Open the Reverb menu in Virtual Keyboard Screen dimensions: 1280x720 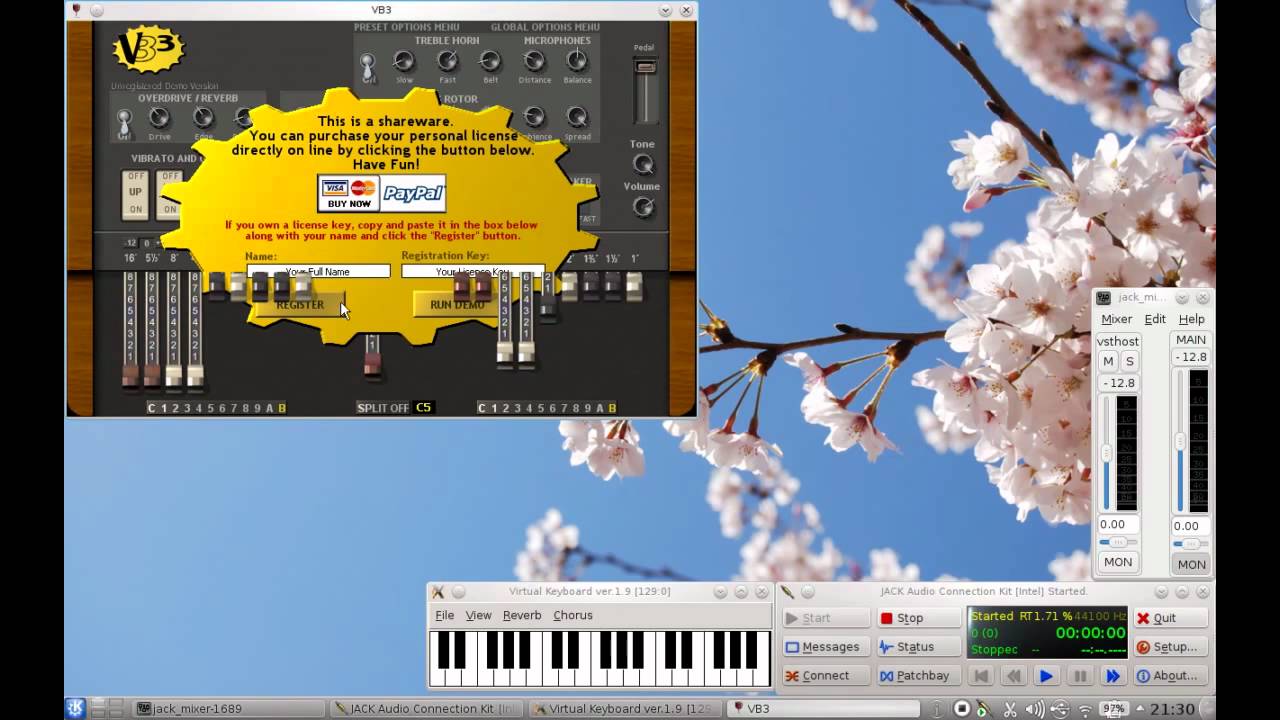click(521, 615)
